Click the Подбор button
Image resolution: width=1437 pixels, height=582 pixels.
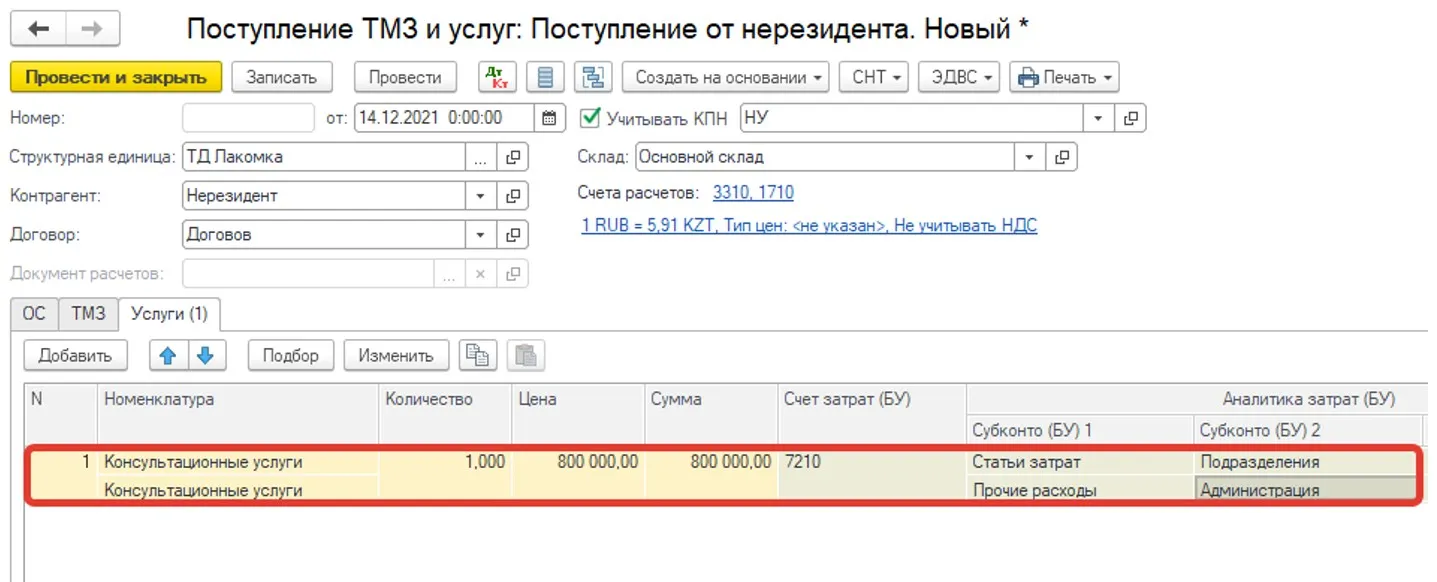pyautogui.click(x=290, y=355)
